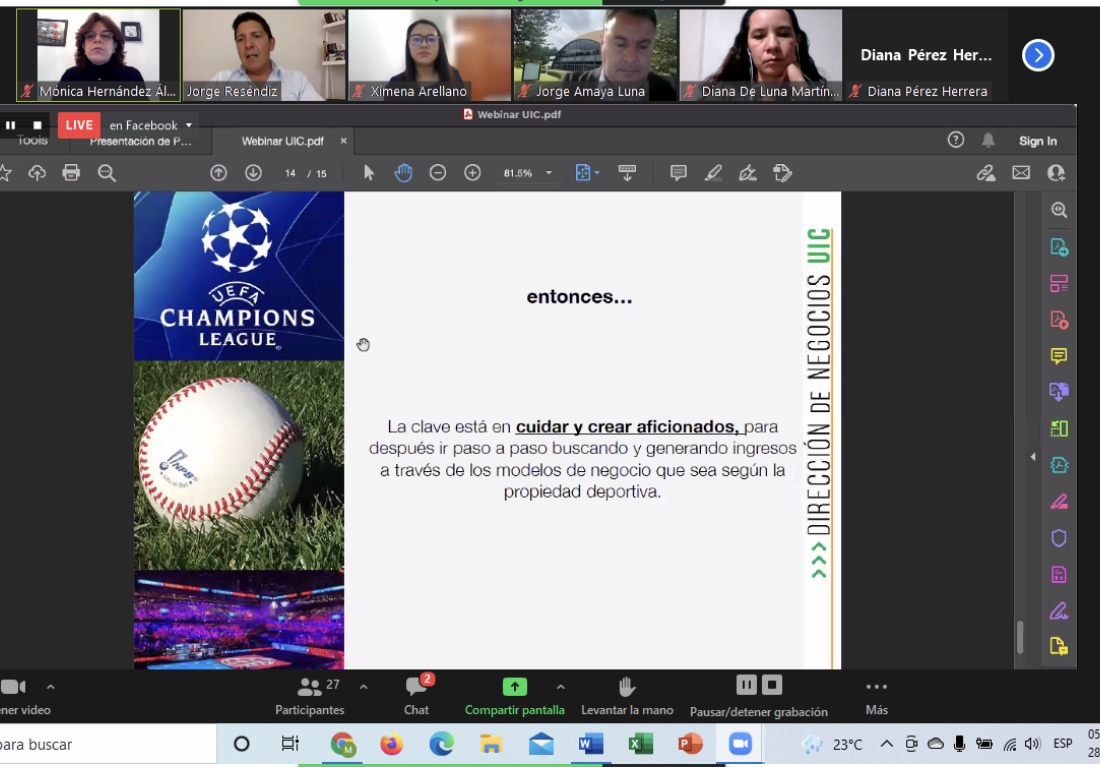
Task: Add a sticky note comment
Action: click(x=678, y=173)
